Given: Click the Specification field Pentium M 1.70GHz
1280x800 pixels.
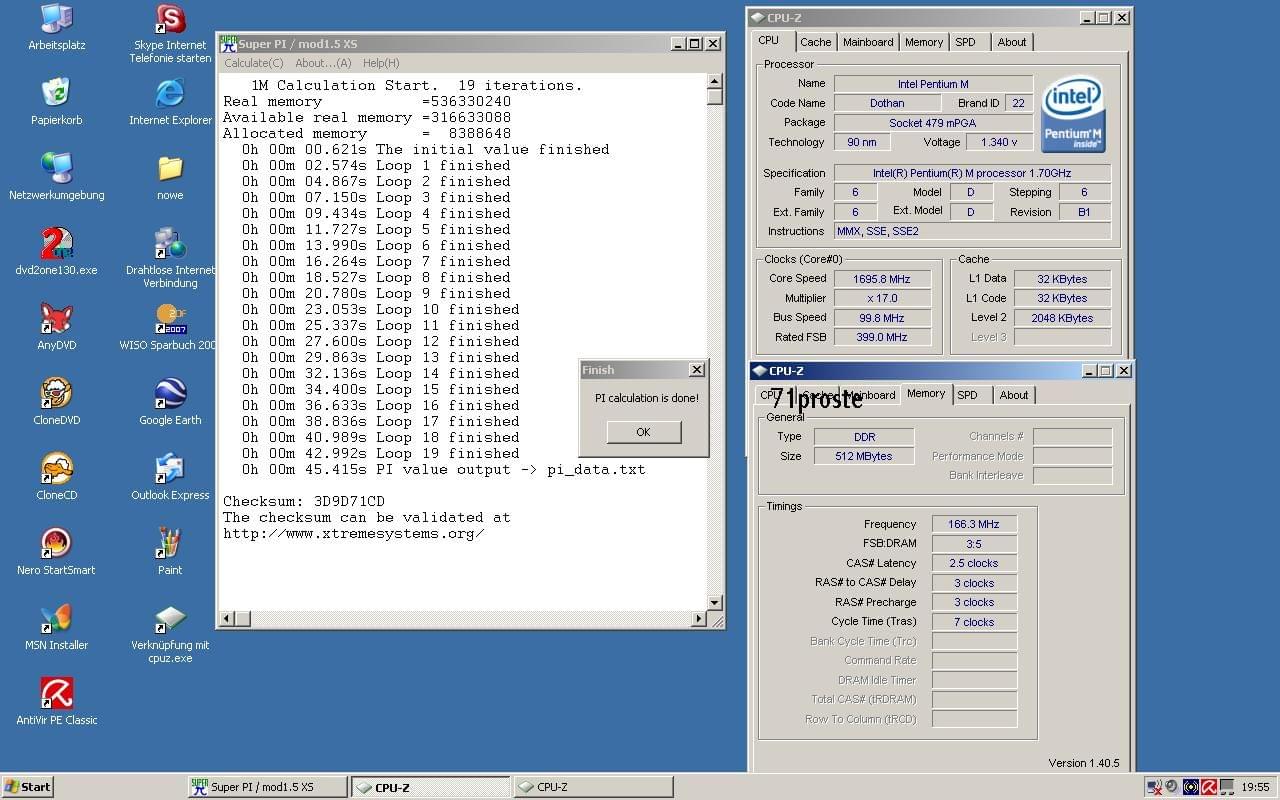Looking at the screenshot, I should [972, 173].
